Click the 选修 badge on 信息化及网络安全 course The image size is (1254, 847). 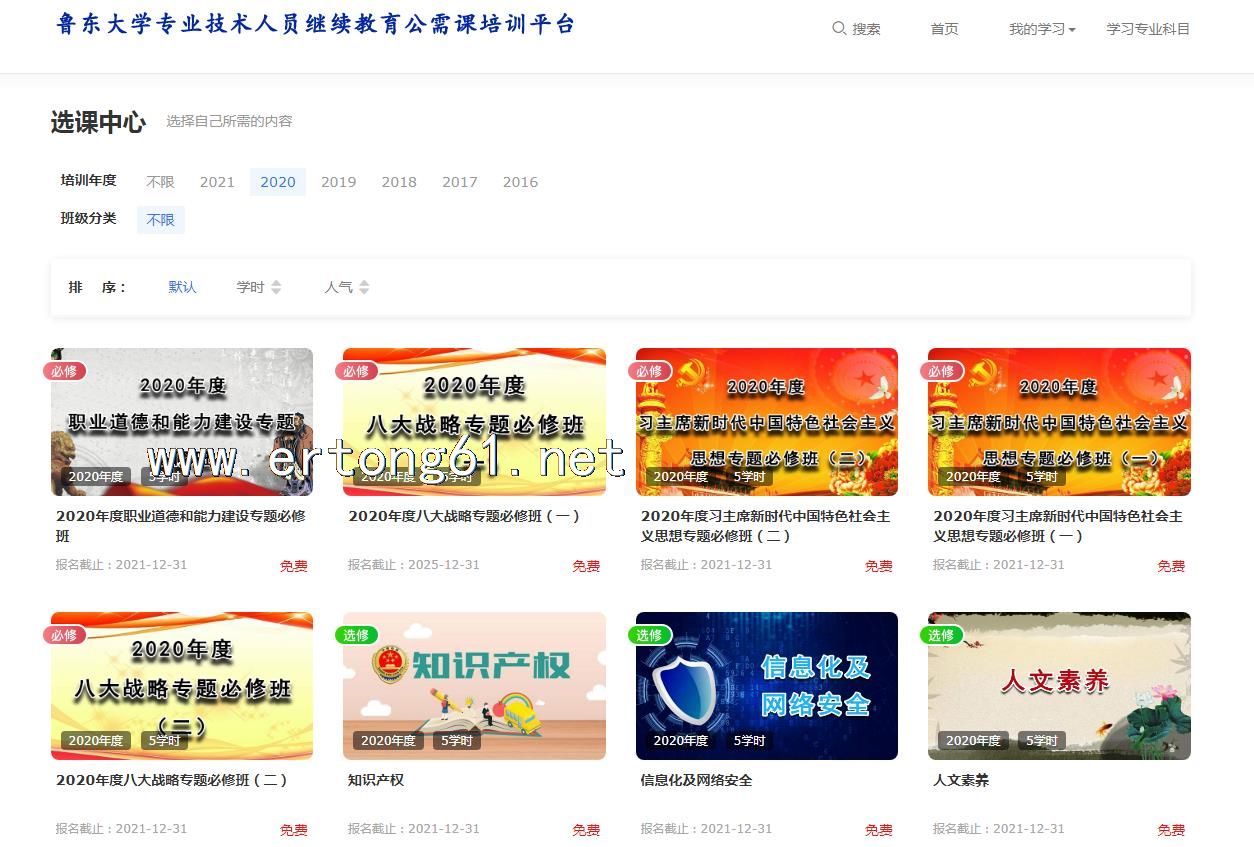[649, 635]
